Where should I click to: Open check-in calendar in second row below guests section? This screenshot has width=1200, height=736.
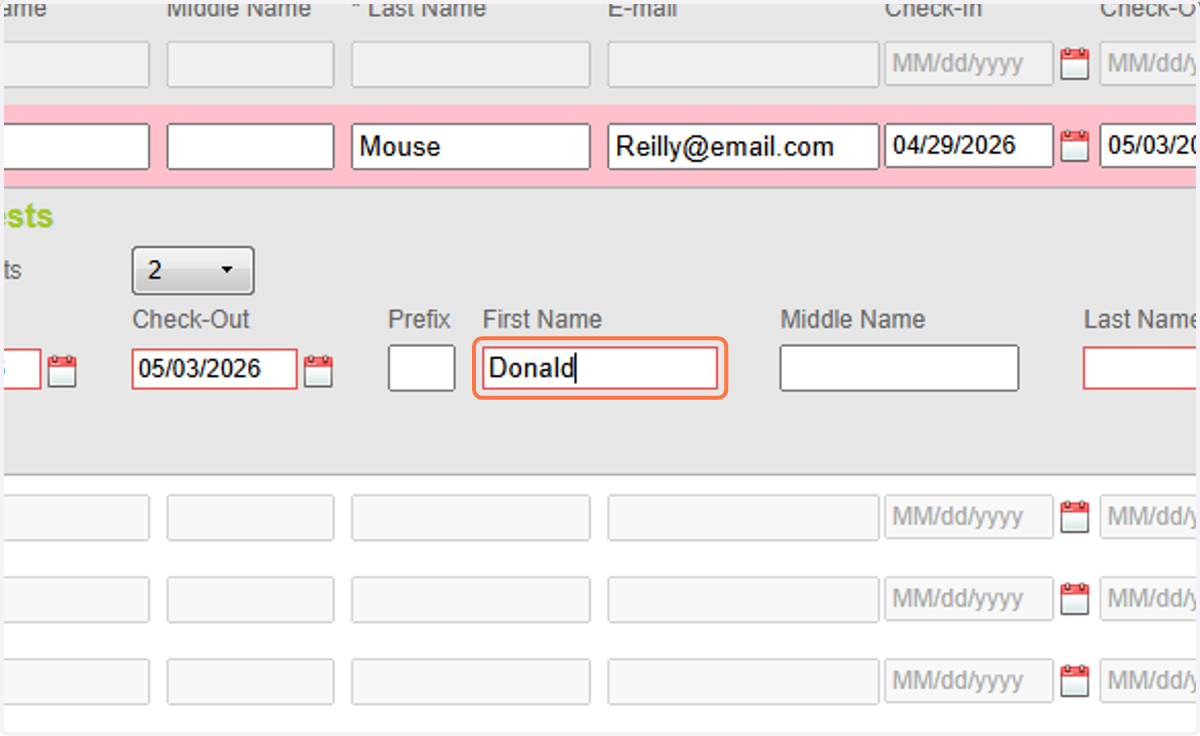(1074, 599)
